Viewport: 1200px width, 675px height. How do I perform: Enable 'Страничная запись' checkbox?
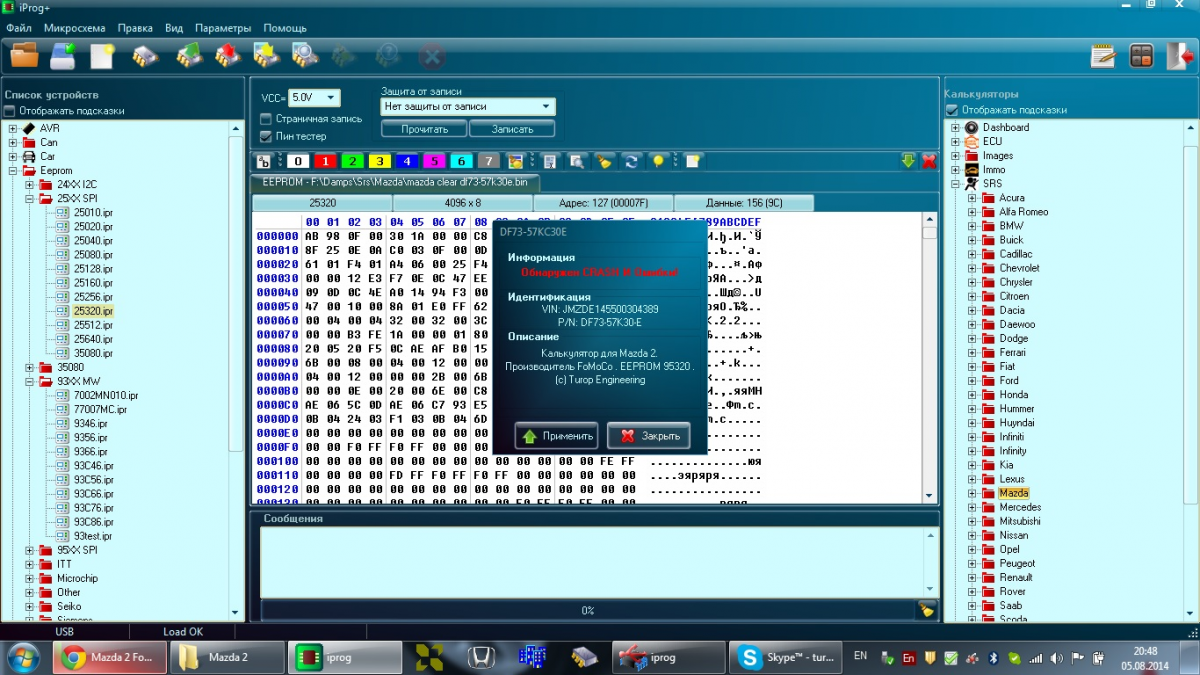[266, 118]
